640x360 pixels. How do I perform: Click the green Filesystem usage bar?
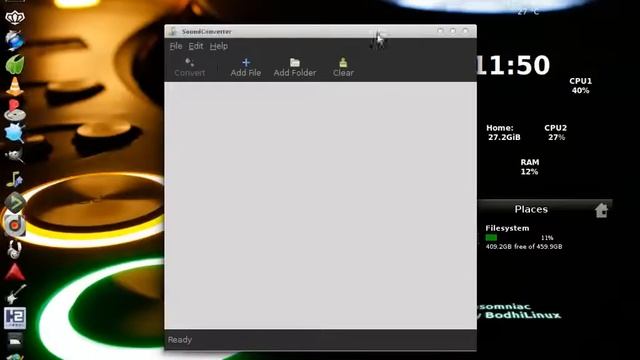click(491, 238)
